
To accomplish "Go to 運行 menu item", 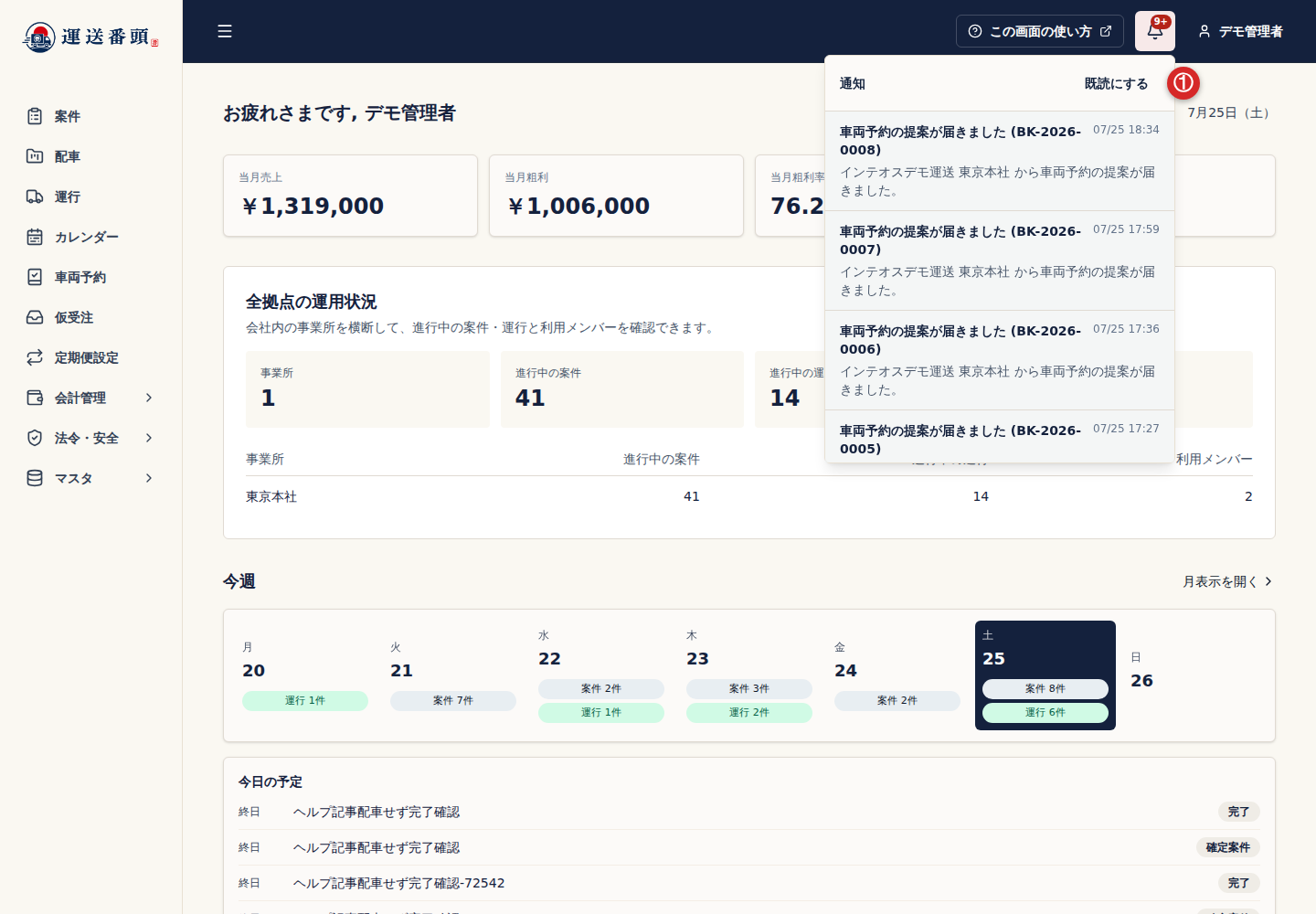I will point(90,197).
